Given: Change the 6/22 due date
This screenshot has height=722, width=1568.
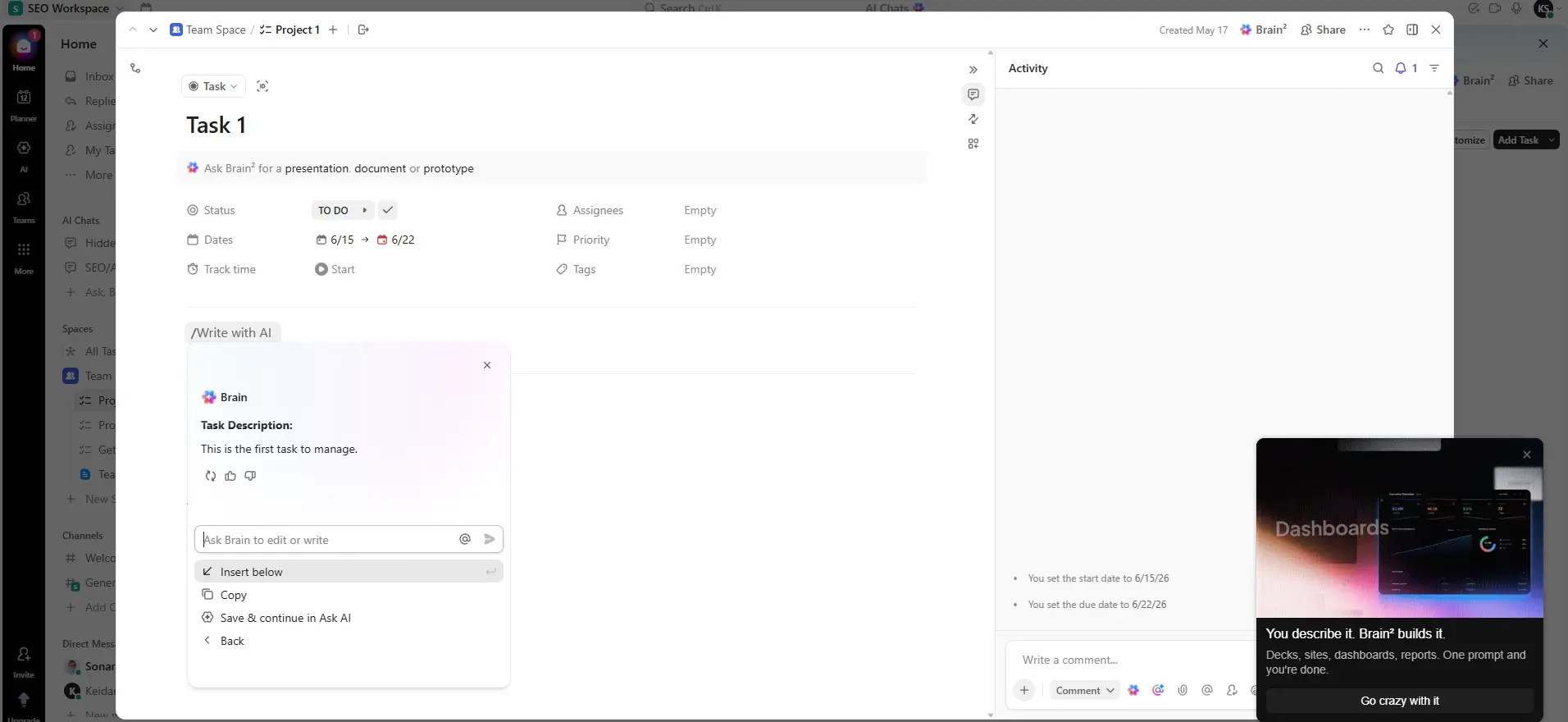Looking at the screenshot, I should point(396,240).
